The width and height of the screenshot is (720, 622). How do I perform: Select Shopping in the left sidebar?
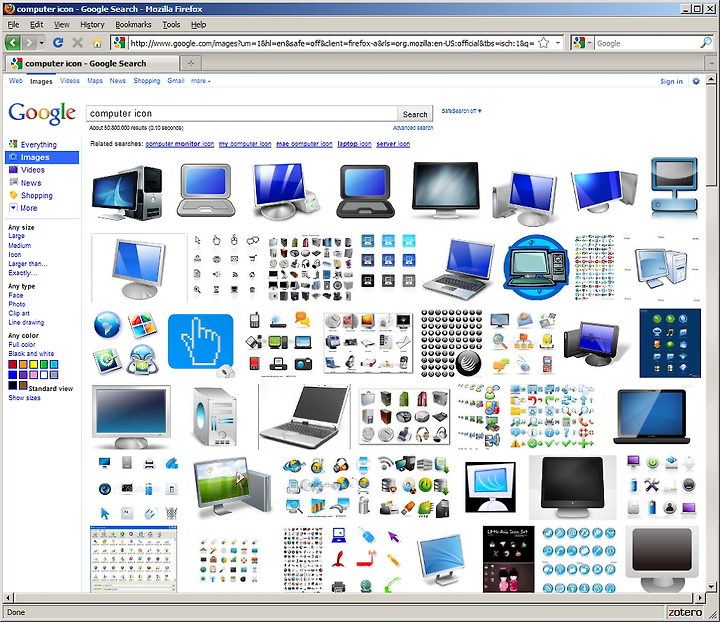(37, 196)
